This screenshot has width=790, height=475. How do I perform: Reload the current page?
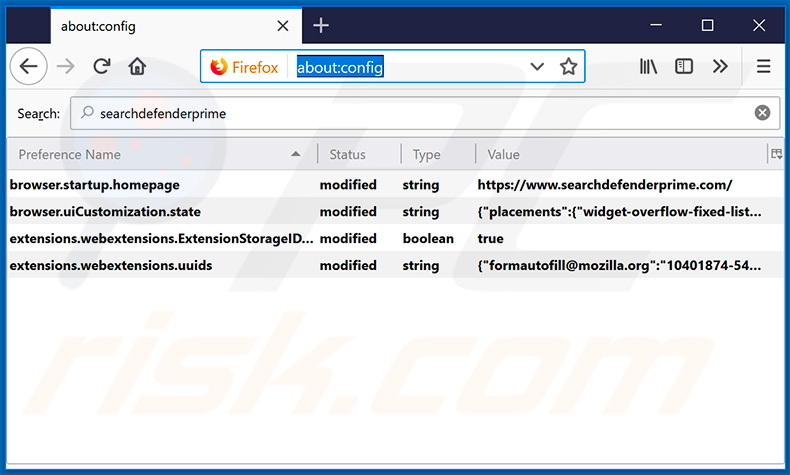101,67
